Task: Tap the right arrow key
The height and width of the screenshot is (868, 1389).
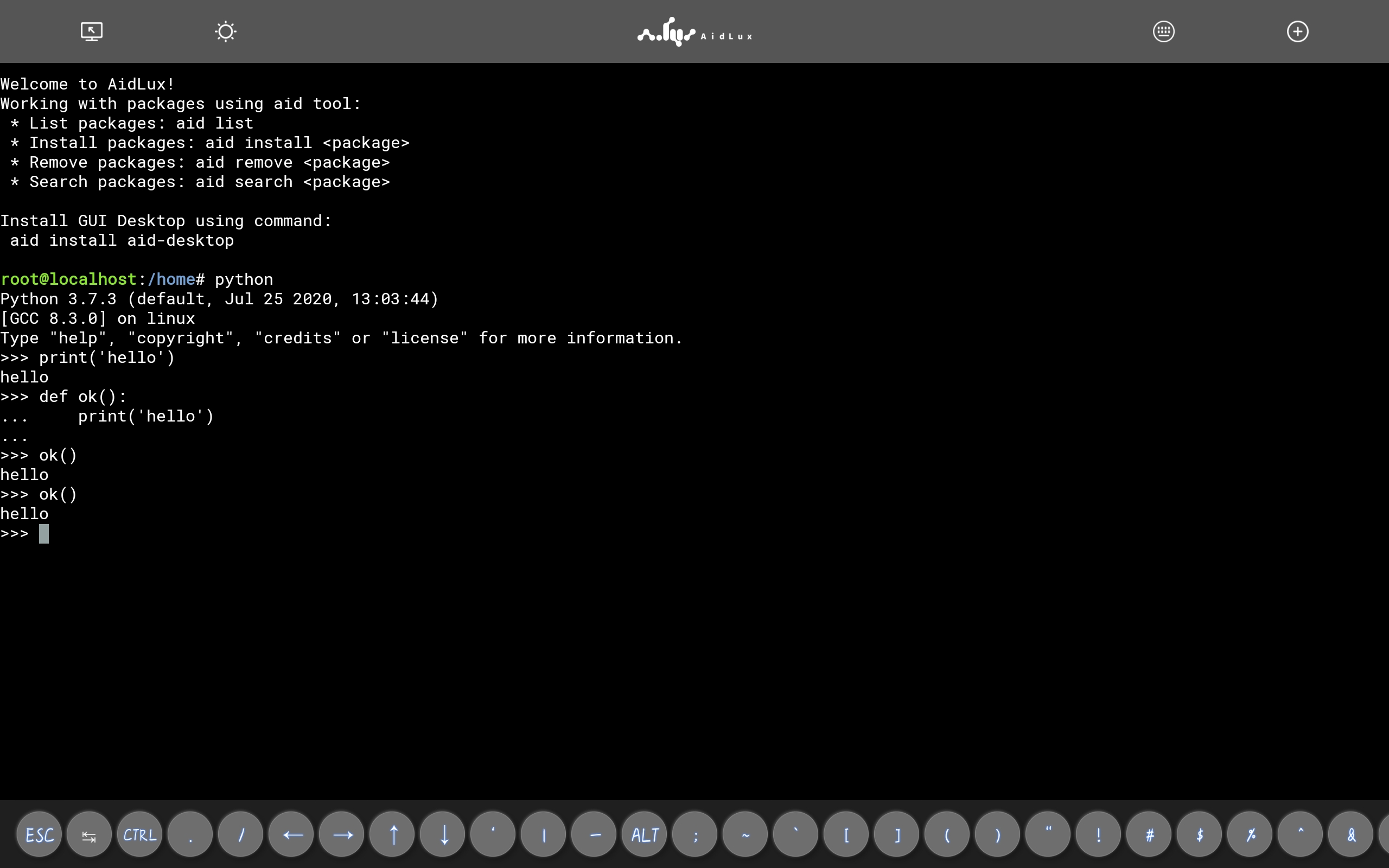Action: coord(341,834)
